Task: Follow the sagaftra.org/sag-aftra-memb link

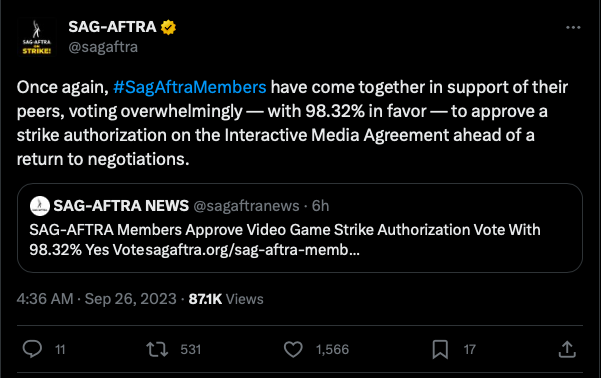Action: click(253, 250)
